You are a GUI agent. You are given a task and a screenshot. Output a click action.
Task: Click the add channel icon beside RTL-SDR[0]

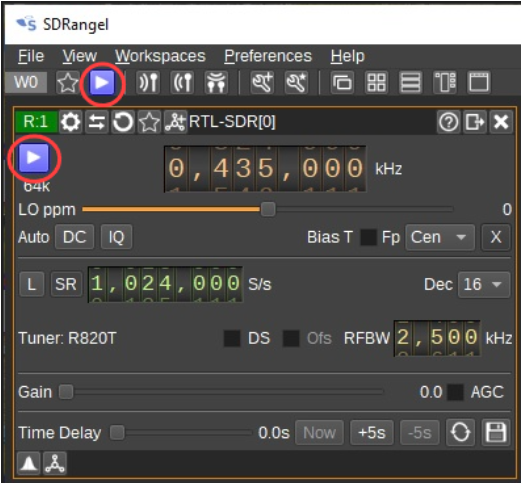tap(175, 122)
